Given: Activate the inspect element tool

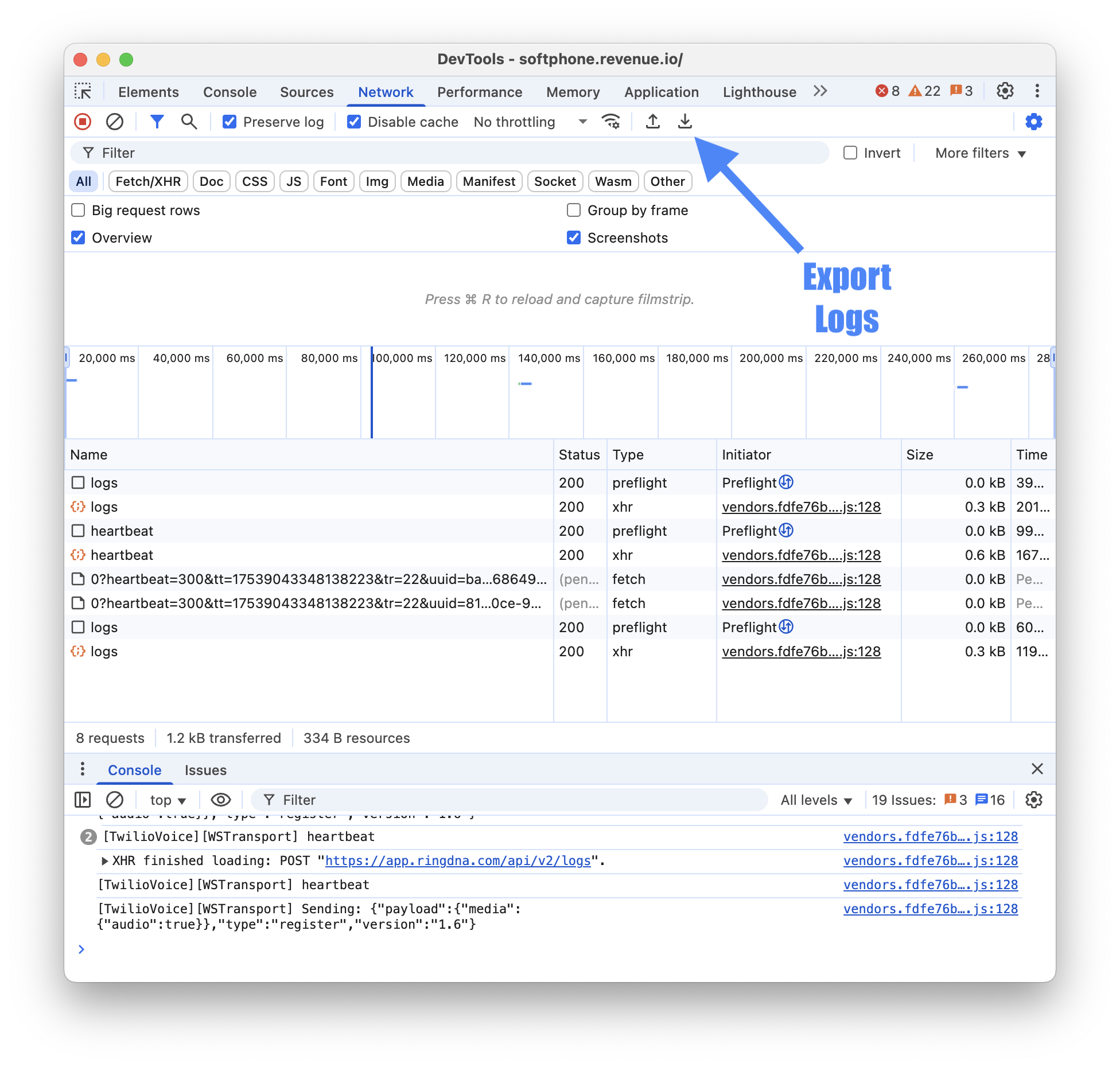Looking at the screenshot, I should tap(84, 91).
